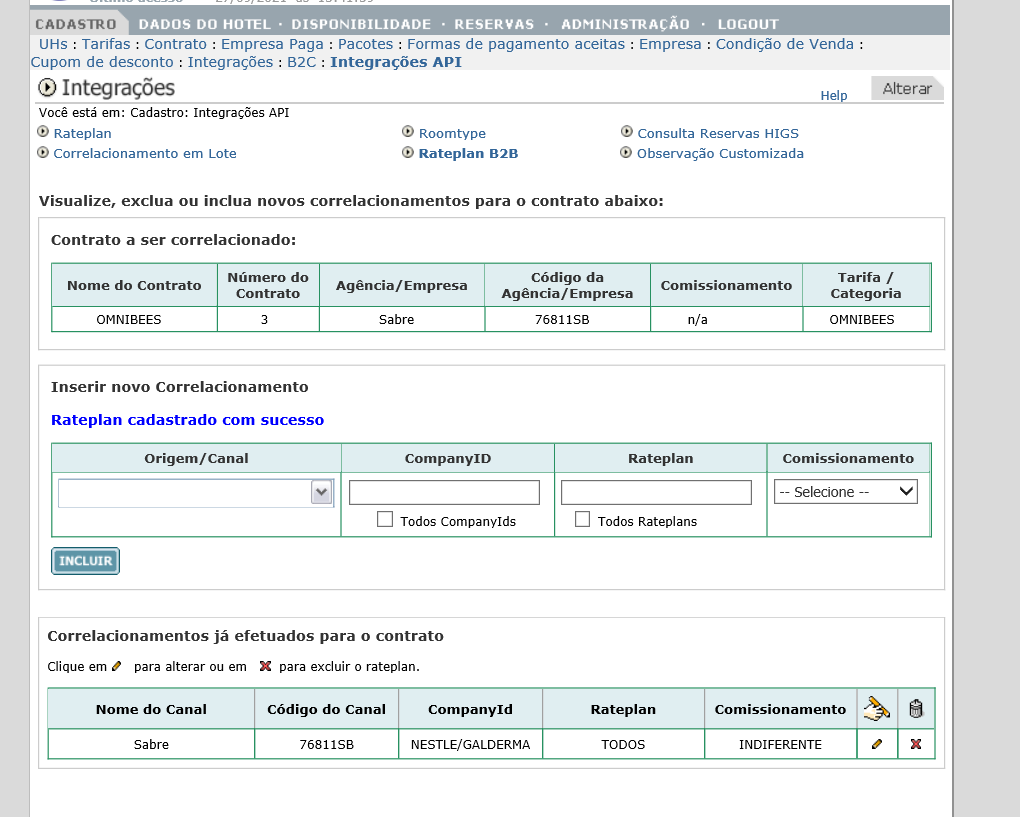
Task: Open the Roomtype link
Action: 452,133
